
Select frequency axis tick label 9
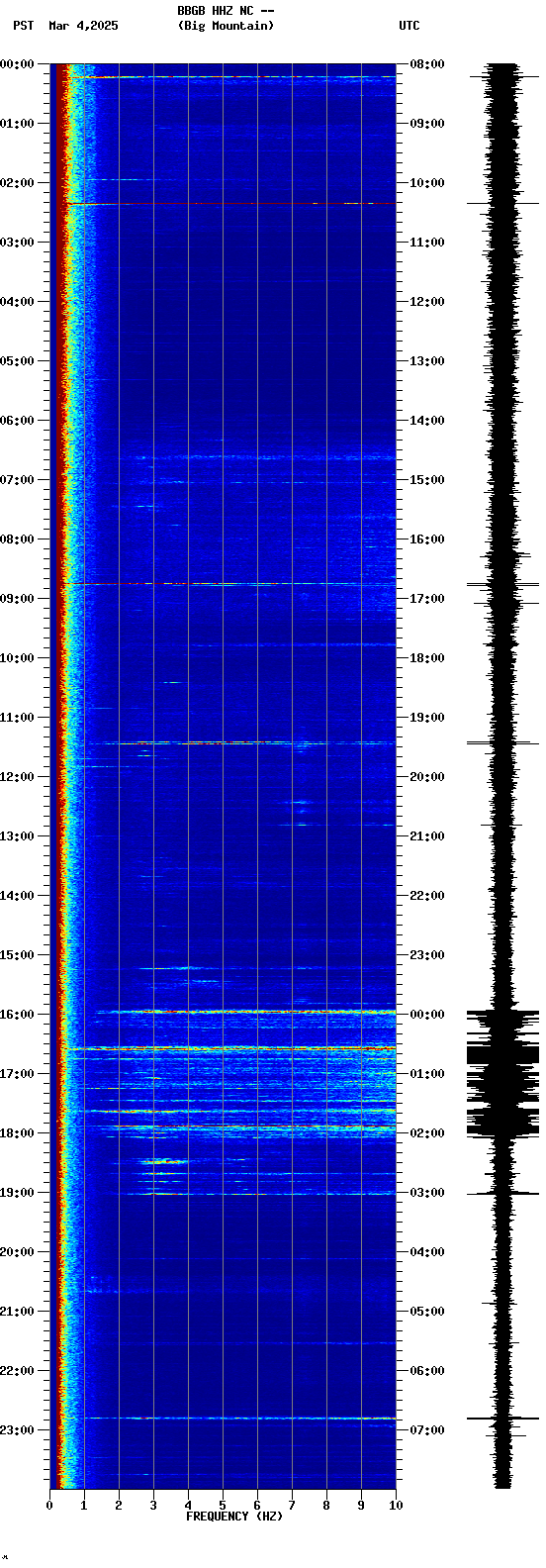tap(361, 1506)
